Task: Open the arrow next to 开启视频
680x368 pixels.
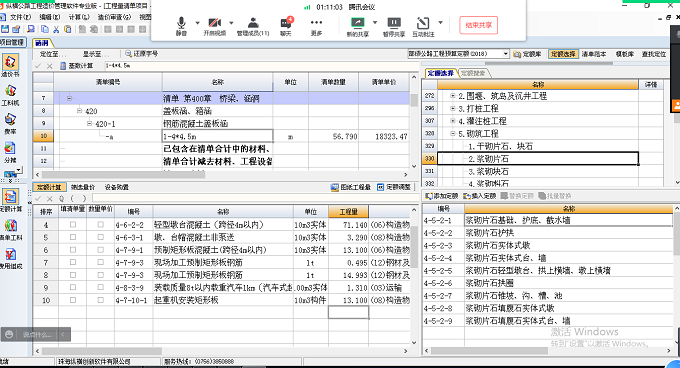Action: (231, 23)
